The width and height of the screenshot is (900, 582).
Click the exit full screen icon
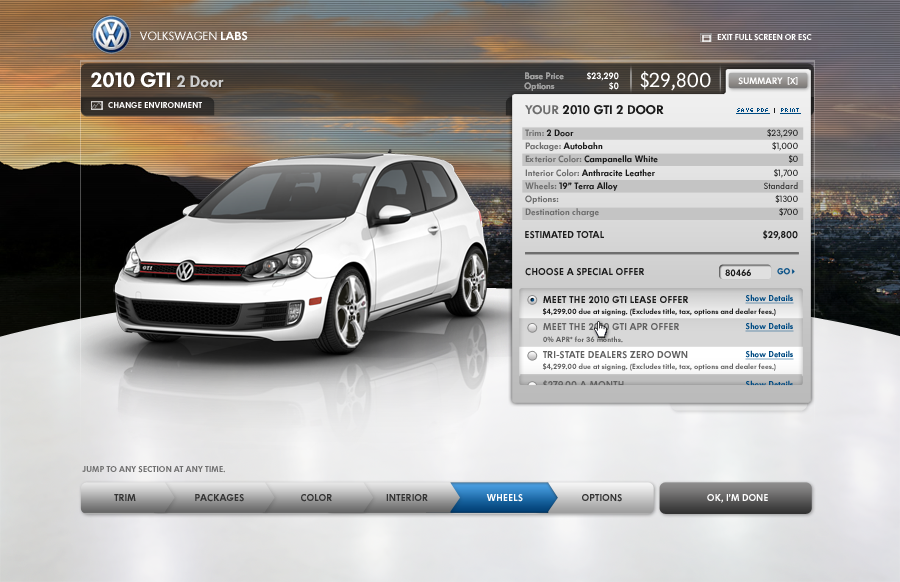point(705,37)
